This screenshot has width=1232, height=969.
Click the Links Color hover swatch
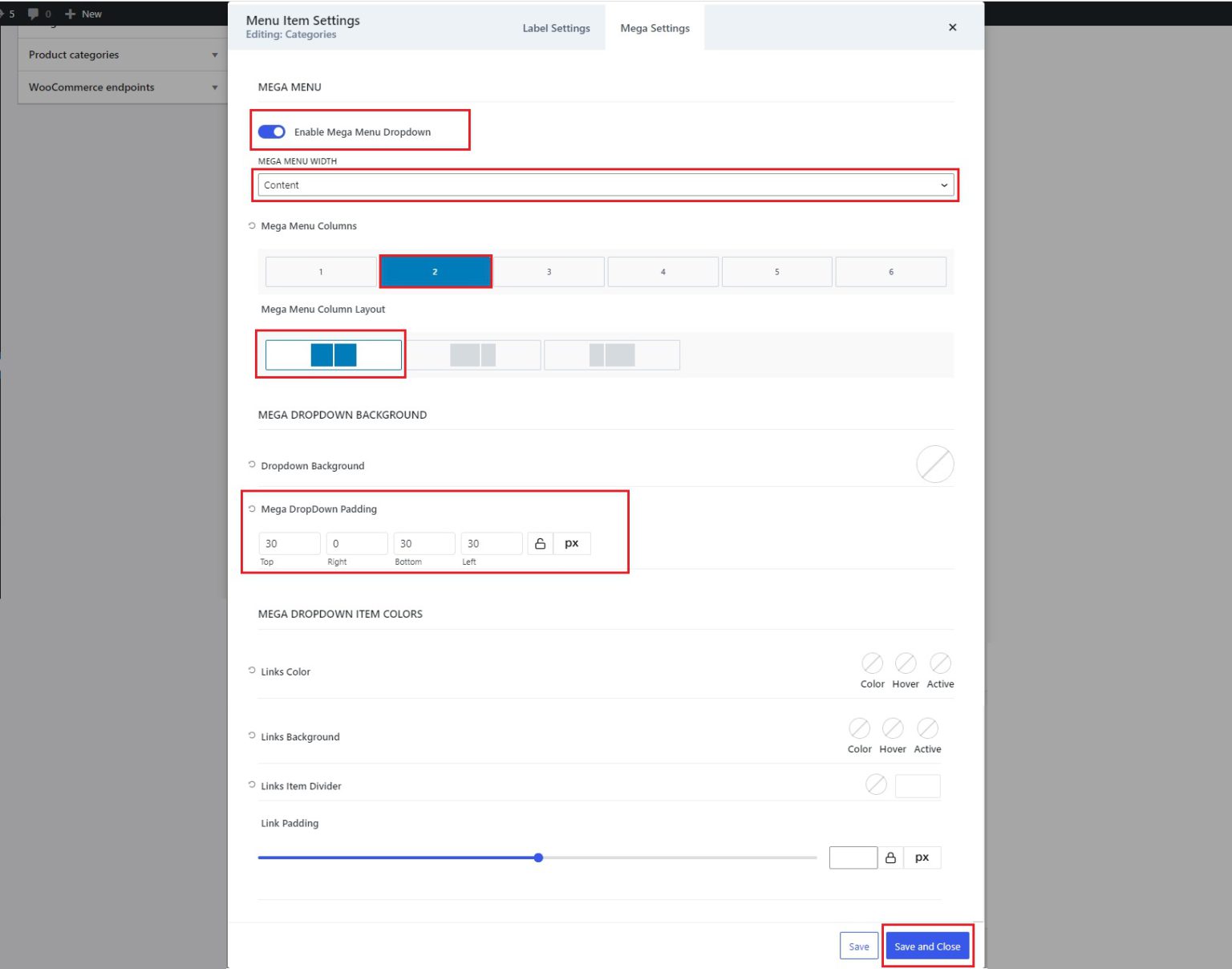906,663
